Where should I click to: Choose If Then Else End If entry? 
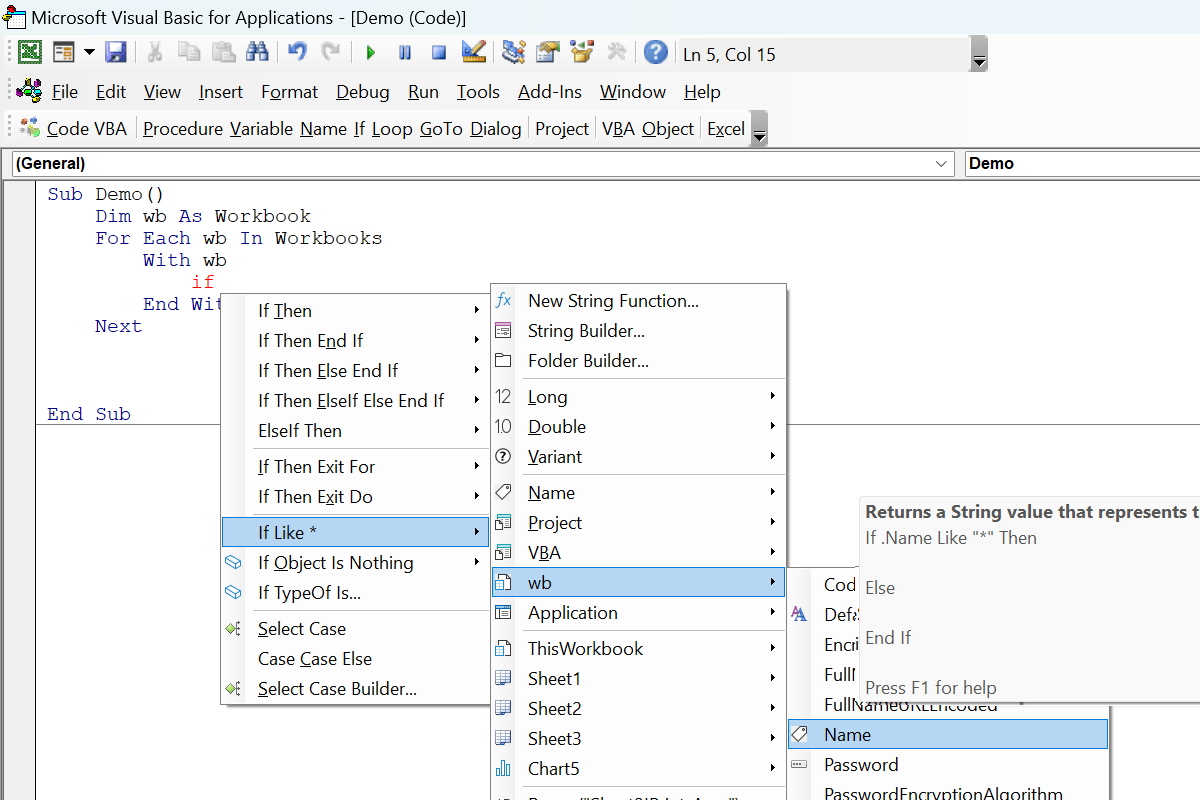tap(355, 371)
